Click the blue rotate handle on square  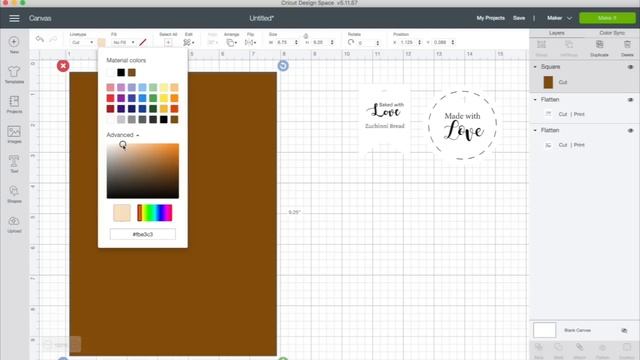click(x=283, y=66)
